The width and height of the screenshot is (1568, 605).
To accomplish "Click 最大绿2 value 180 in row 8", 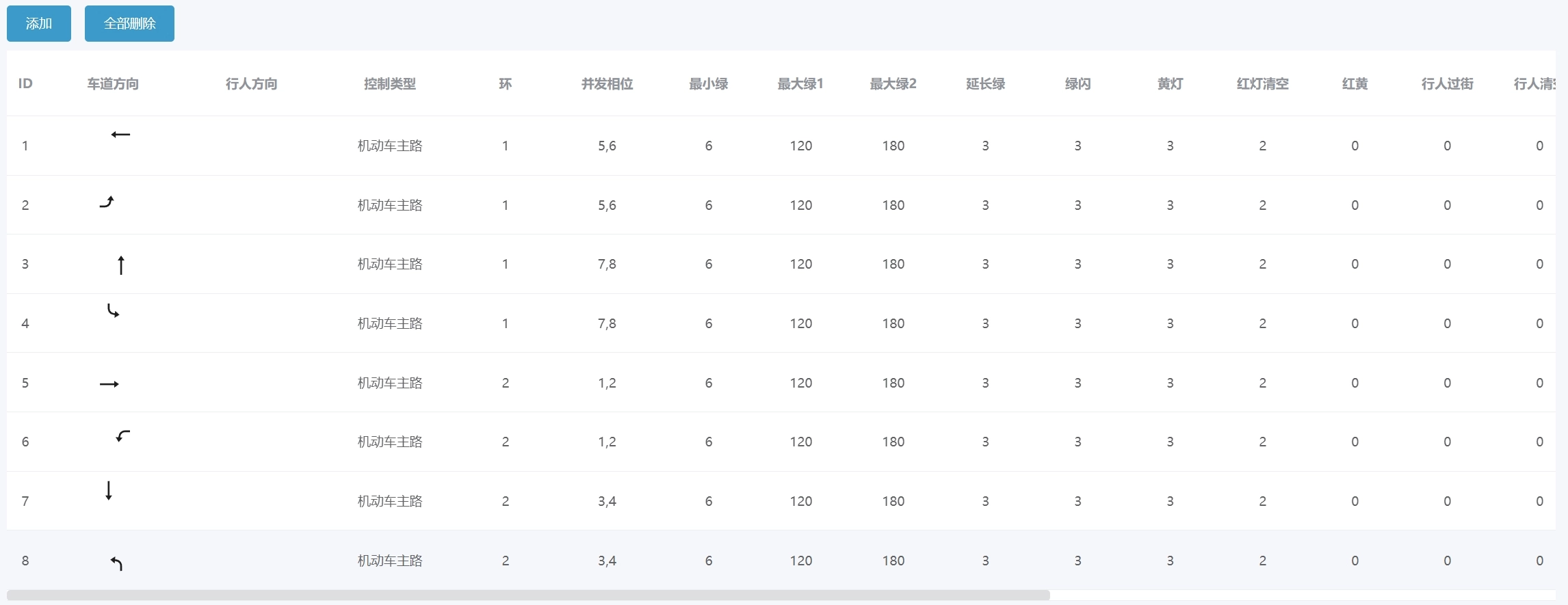I will coord(893,561).
